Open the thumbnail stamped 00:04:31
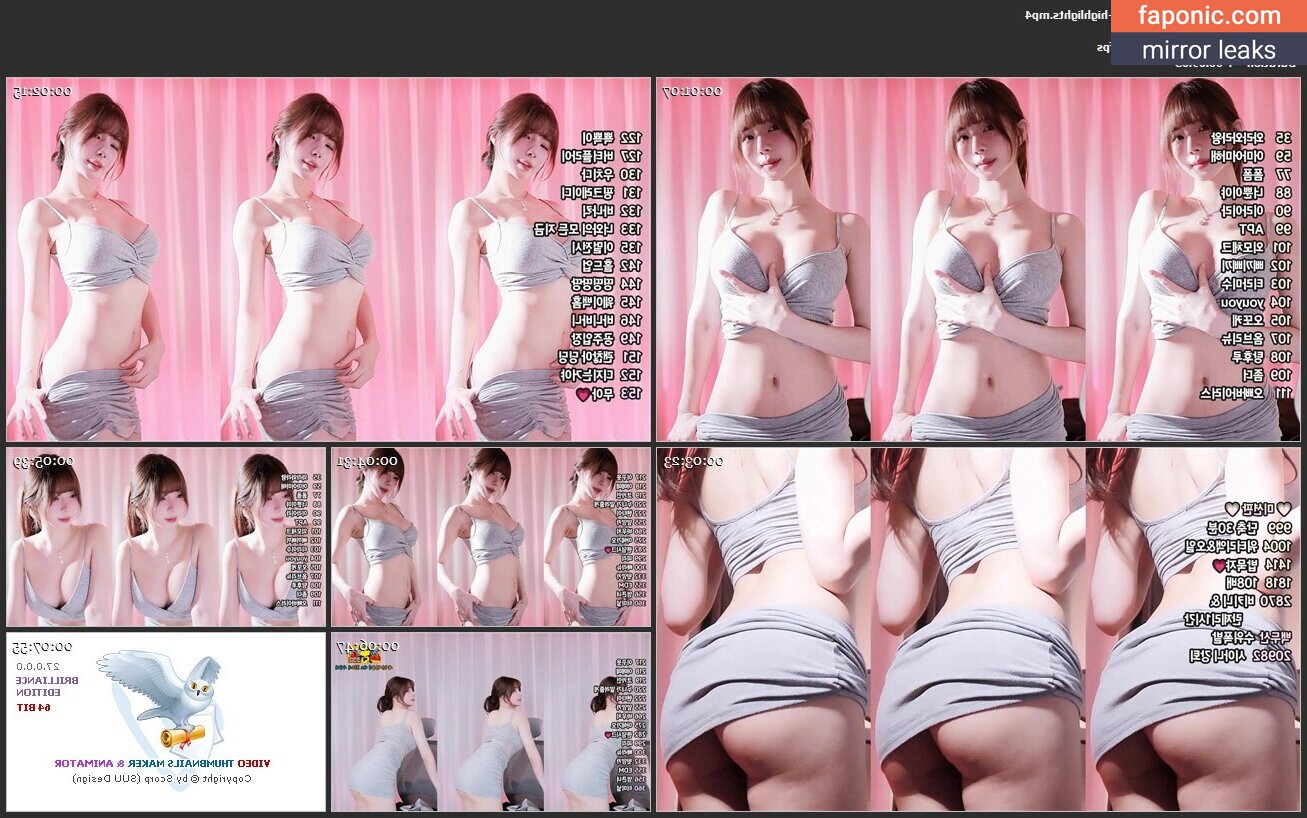 pos(490,538)
